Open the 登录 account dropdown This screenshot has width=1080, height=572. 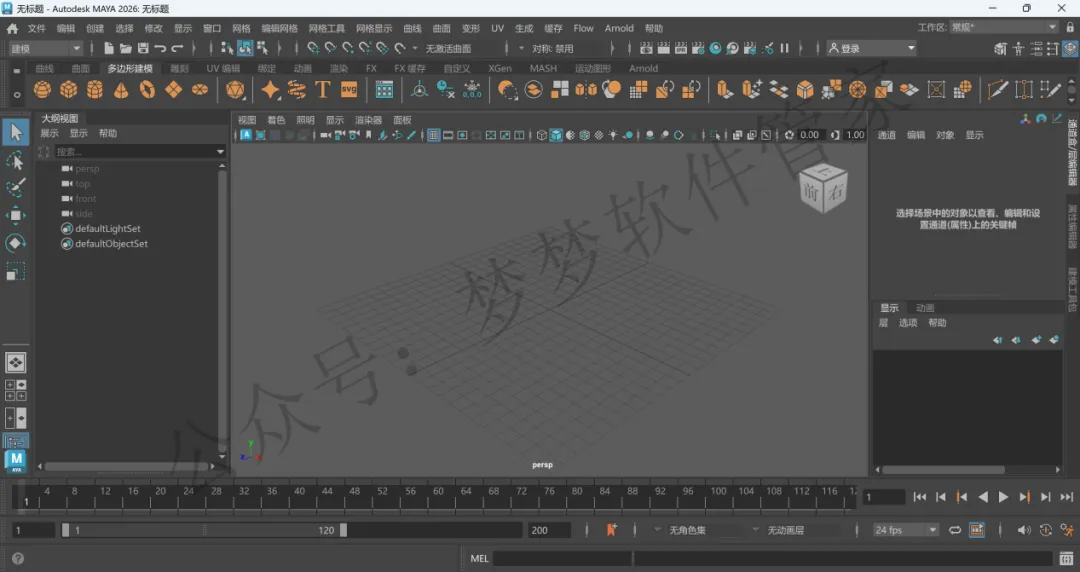coord(872,48)
